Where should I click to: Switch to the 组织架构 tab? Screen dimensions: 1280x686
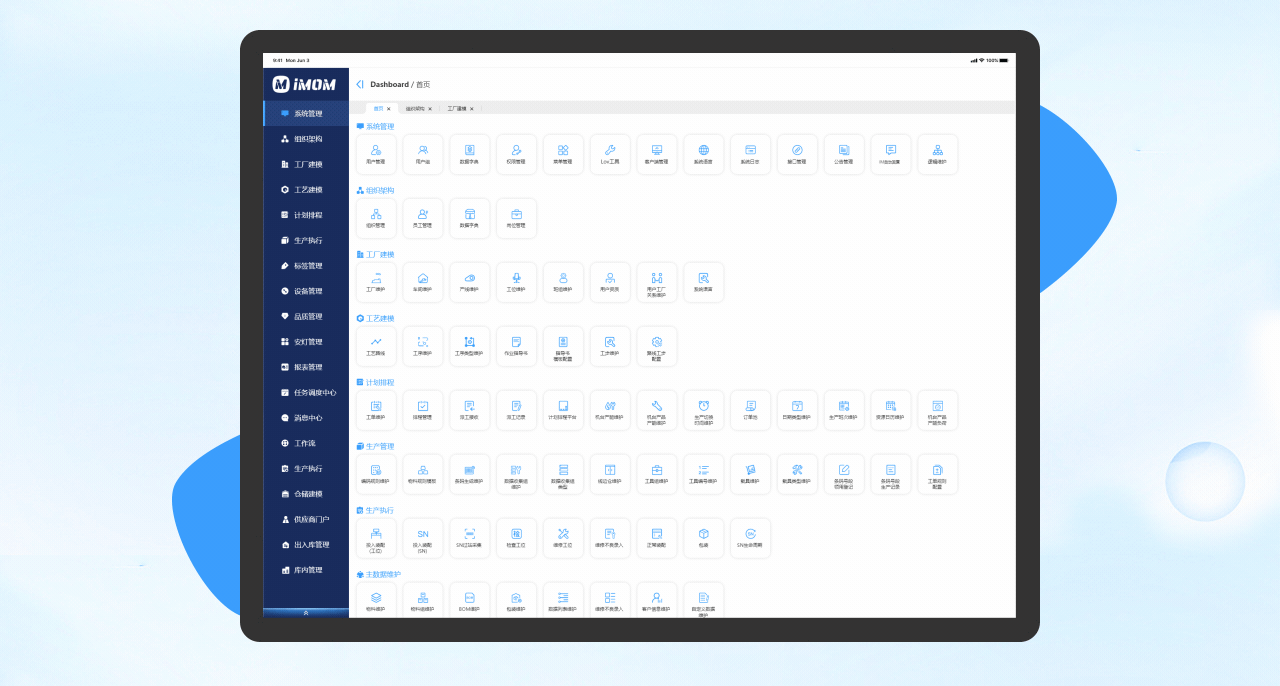[x=415, y=108]
